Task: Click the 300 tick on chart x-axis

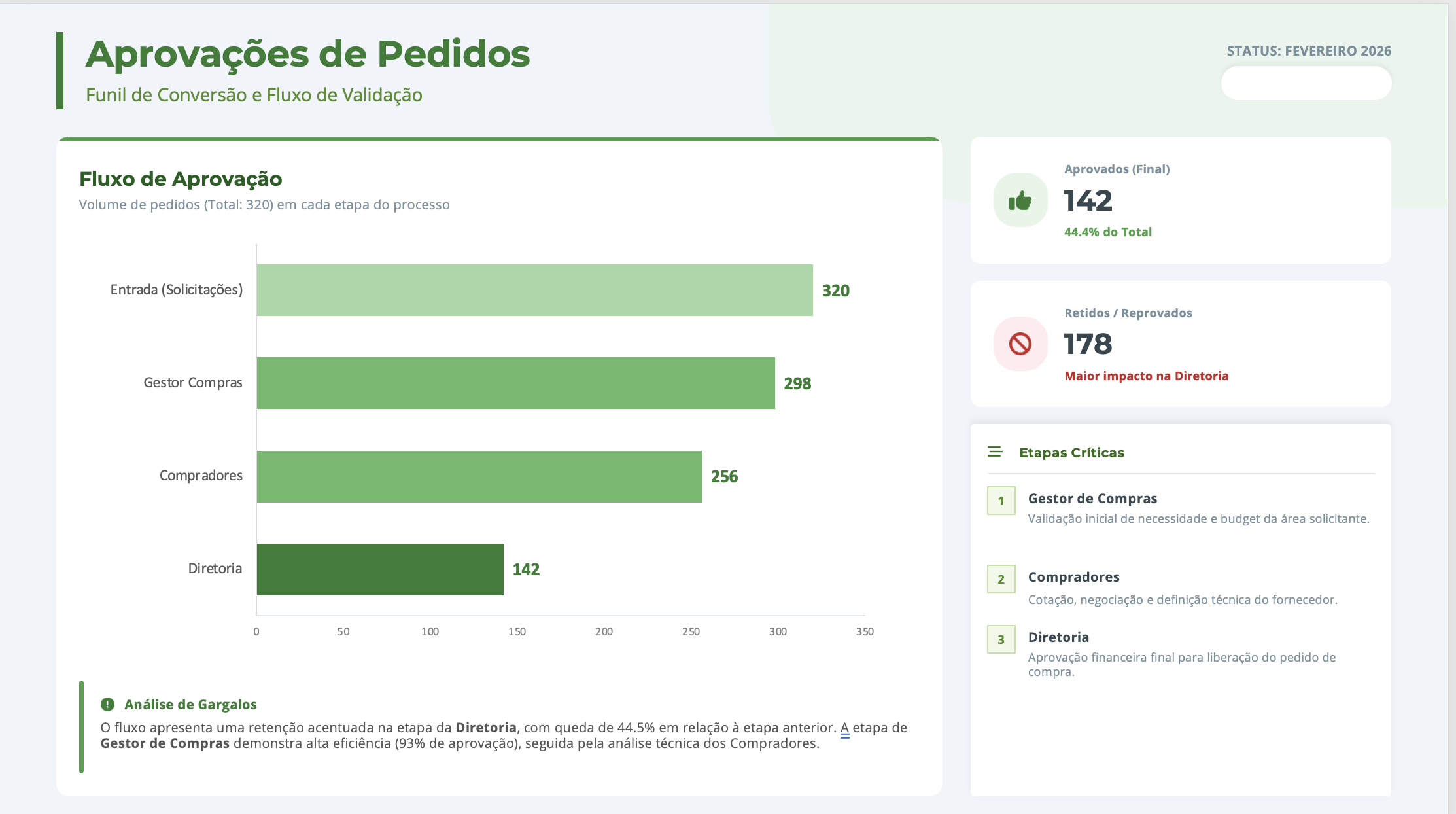Action: [778, 631]
